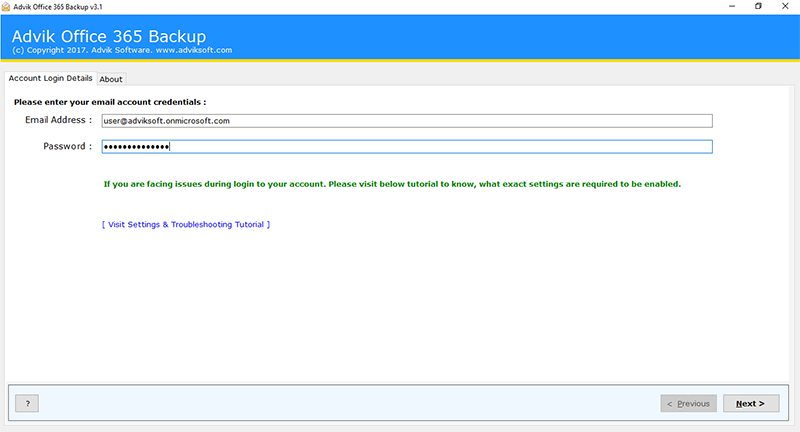Screen dimensions: 800x432
Task: Click the 'Advik Office 365 Backup' banner title
Action: click(109, 36)
